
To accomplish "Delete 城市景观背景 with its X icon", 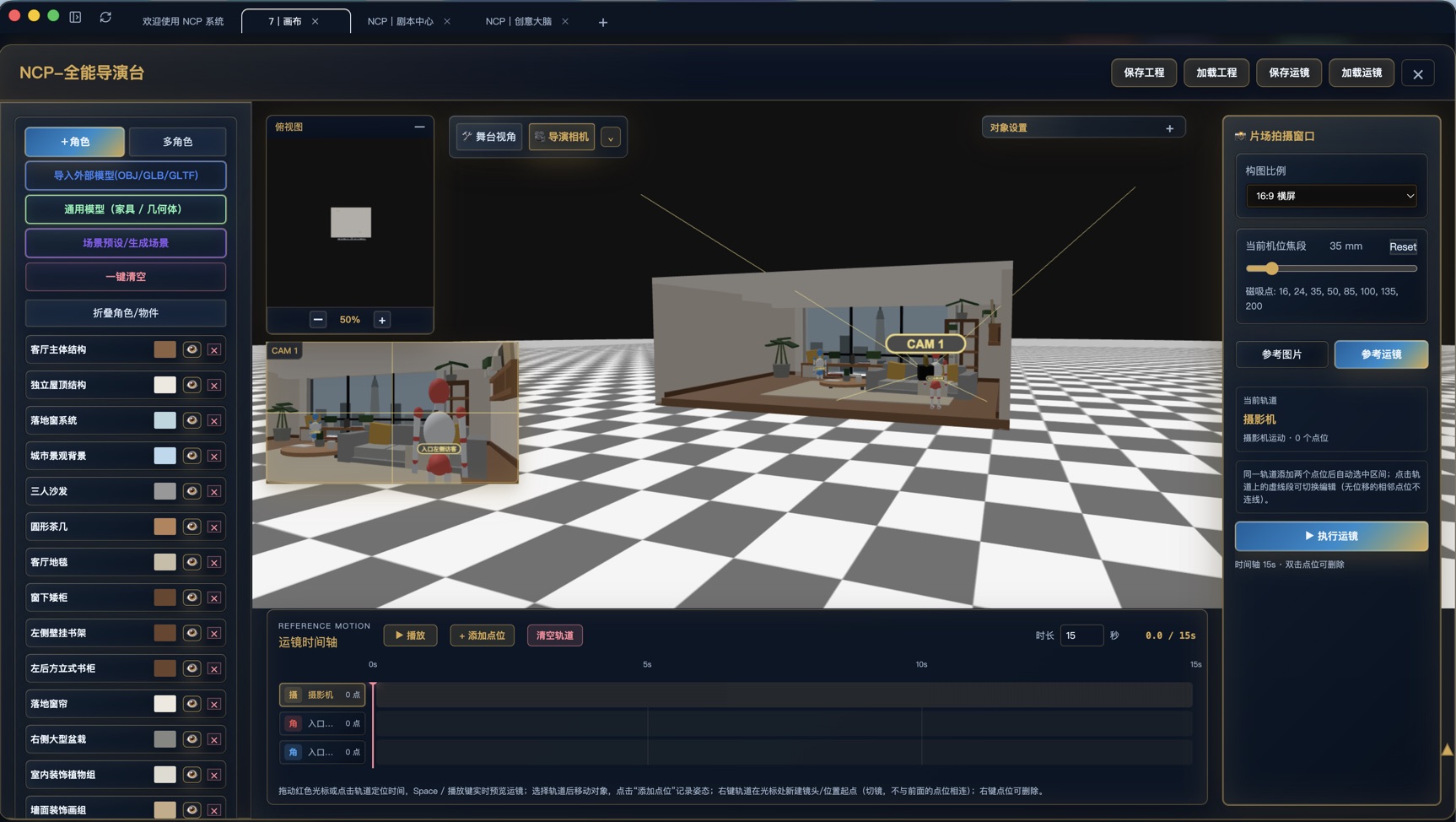I will pos(214,456).
